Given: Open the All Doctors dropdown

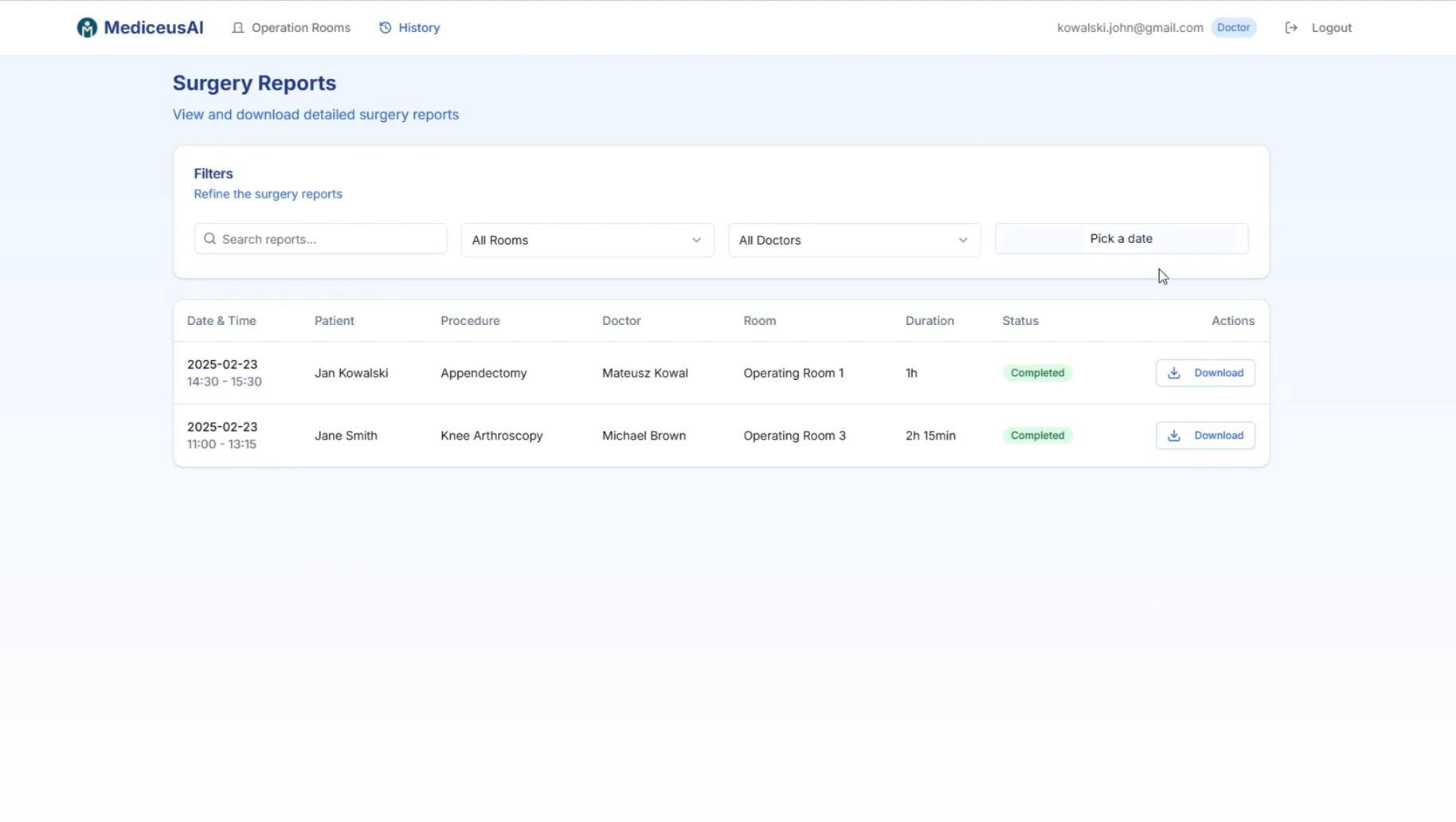Looking at the screenshot, I should [854, 240].
